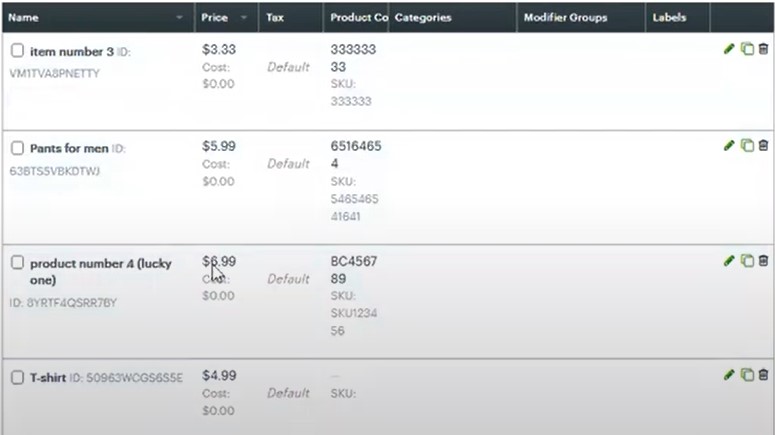The image size is (775, 435).
Task: Duplicate the T-shirt item using copy icon
Action: click(746, 375)
